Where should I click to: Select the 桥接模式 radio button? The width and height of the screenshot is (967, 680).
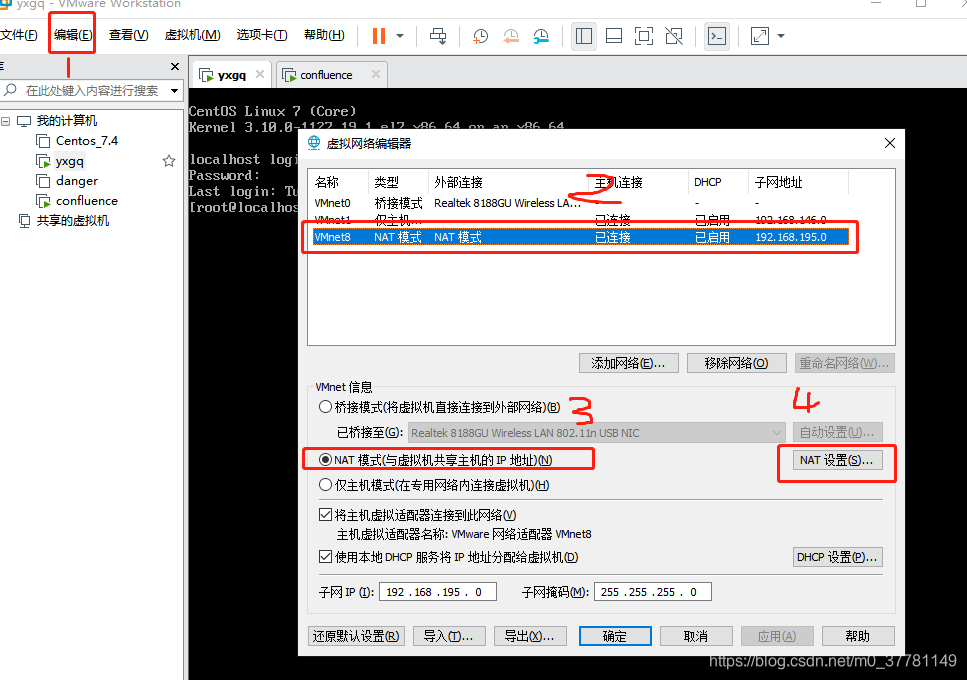[x=325, y=407]
